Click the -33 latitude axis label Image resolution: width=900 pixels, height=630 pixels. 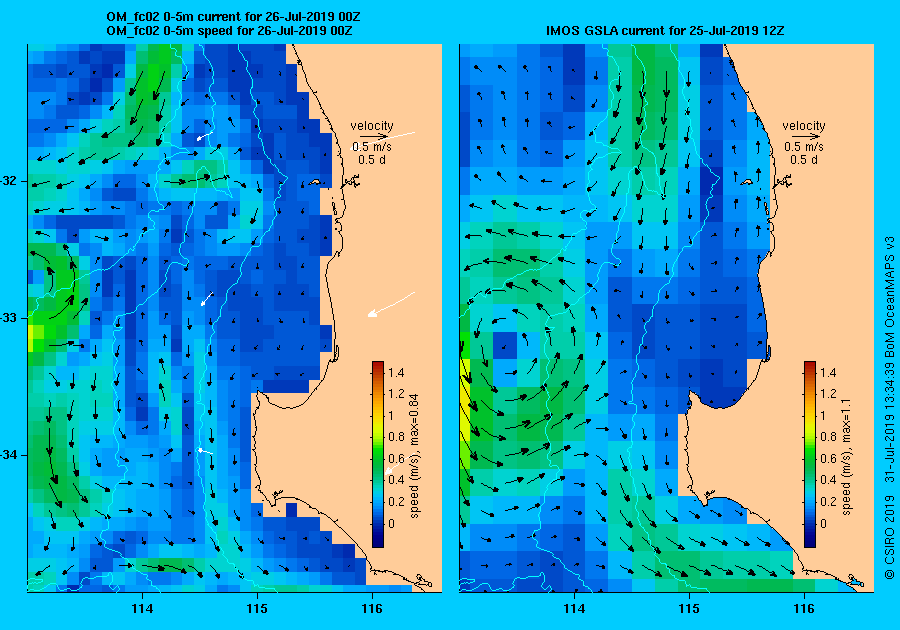[8, 318]
